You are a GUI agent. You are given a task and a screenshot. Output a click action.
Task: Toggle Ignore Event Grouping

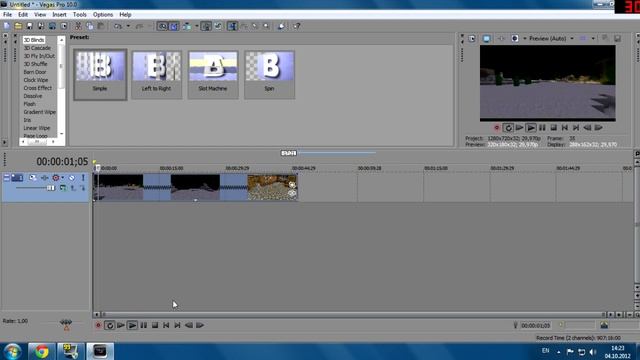click(218, 26)
